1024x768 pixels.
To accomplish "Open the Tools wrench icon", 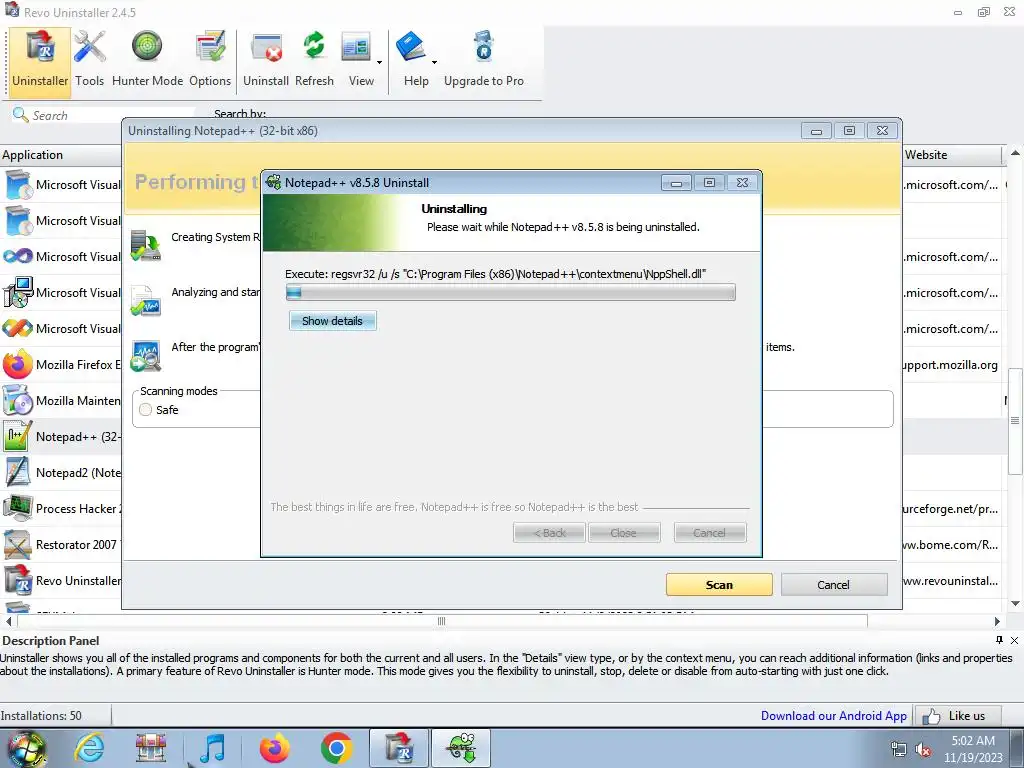I will [x=89, y=47].
